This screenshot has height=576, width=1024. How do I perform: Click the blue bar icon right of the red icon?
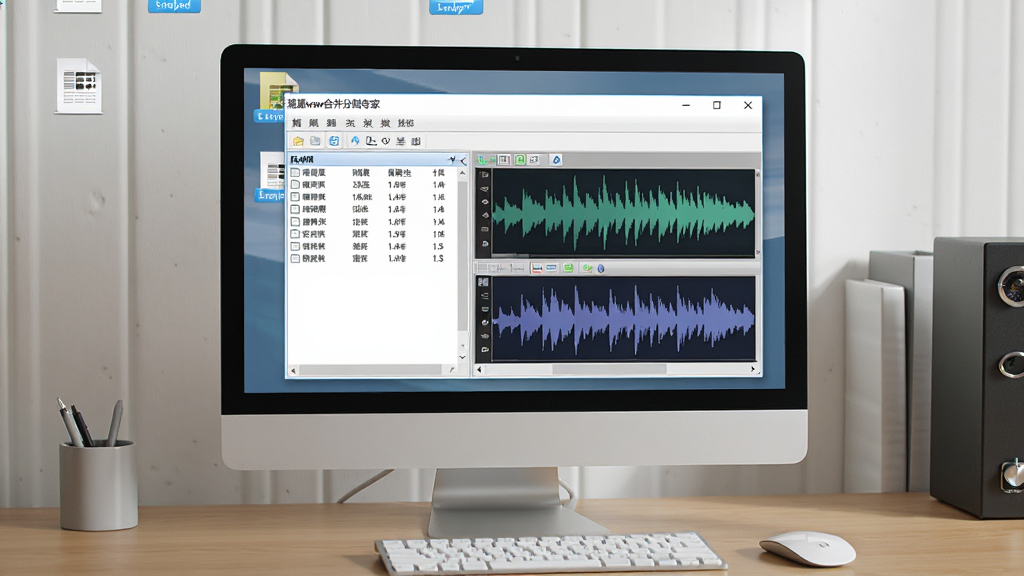pyautogui.click(x=552, y=268)
